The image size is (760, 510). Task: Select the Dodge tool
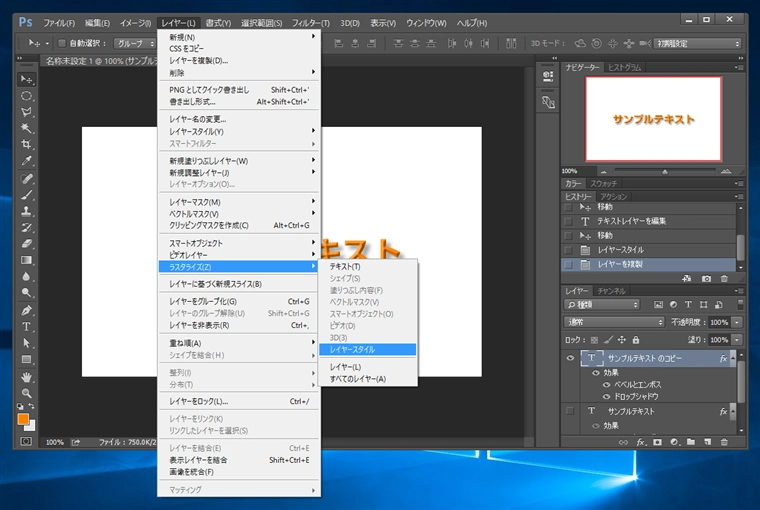[26, 292]
